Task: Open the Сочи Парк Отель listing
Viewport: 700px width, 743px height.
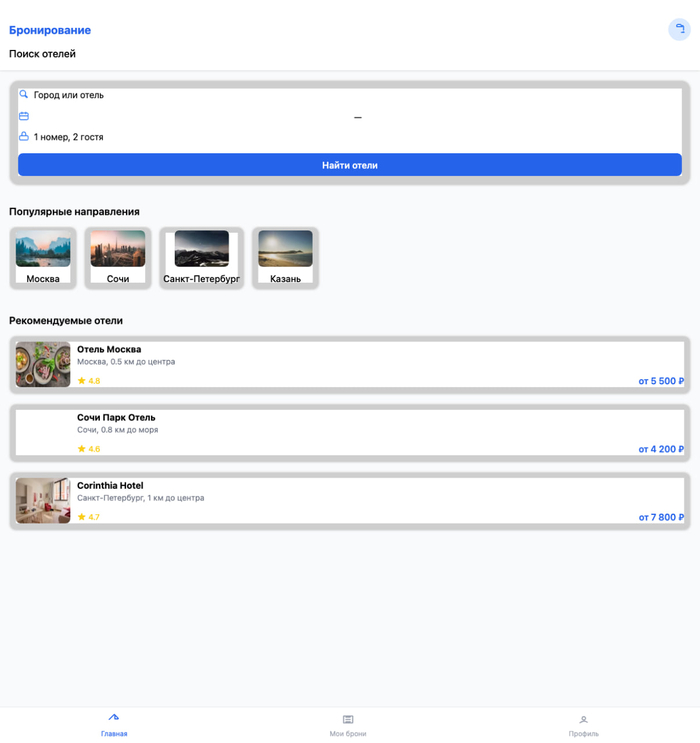Action: point(350,433)
